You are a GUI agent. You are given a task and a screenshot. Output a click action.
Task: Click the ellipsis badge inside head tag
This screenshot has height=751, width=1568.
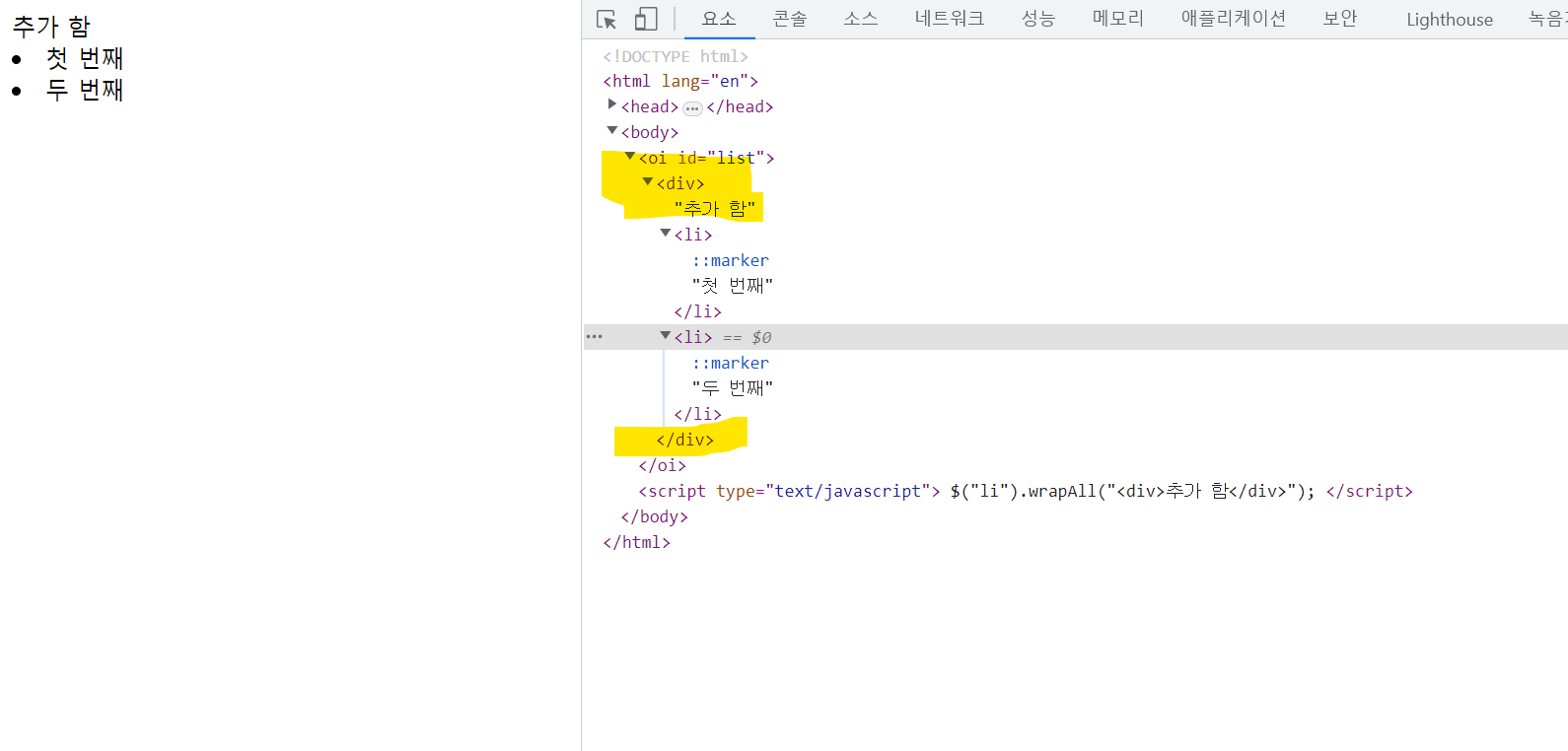(692, 107)
